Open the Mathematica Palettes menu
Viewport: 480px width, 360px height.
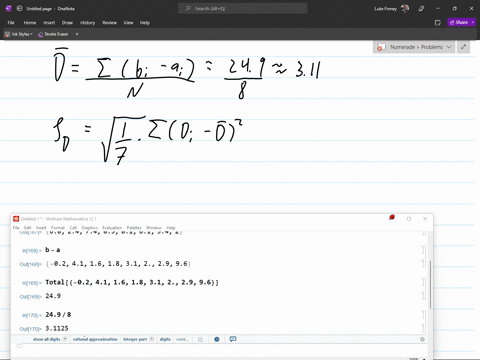point(134,228)
